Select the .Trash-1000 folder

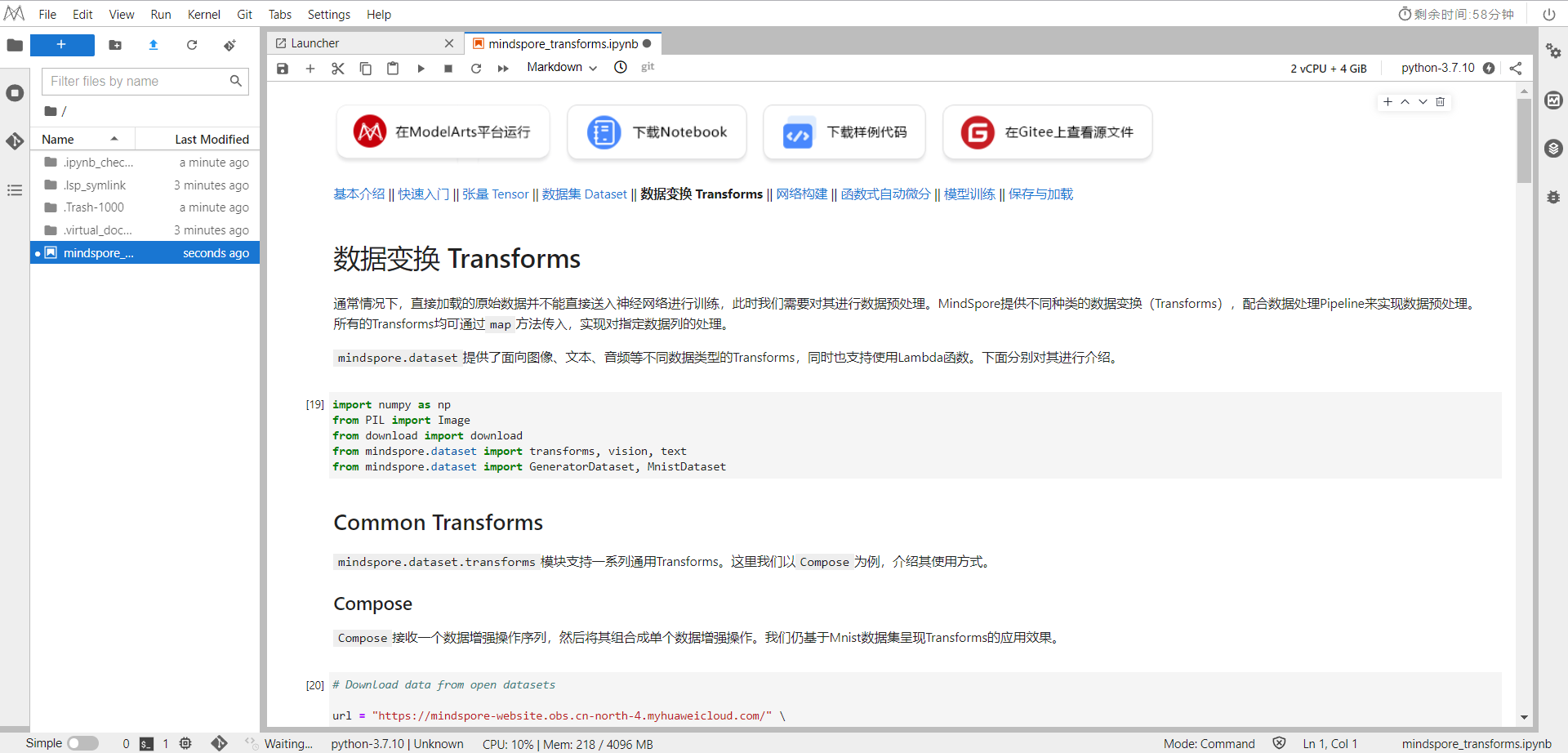pos(145,207)
